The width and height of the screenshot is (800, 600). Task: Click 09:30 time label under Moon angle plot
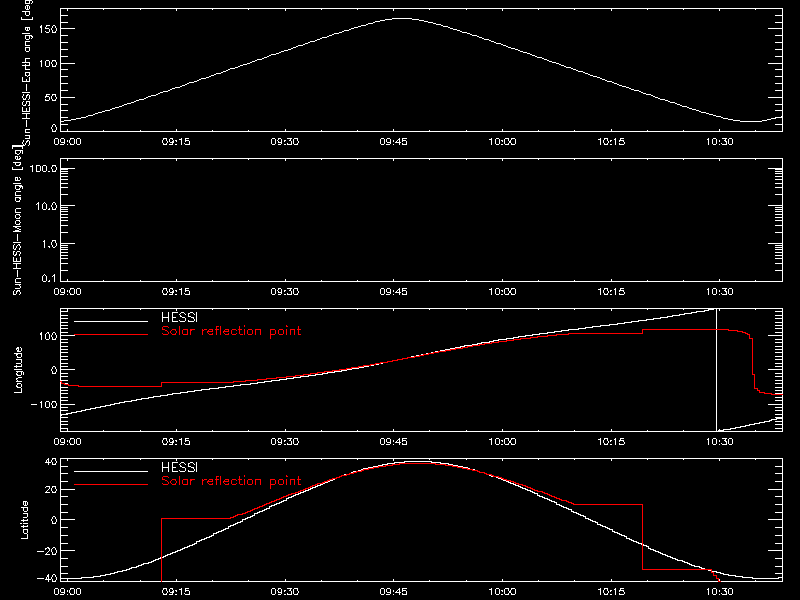pyautogui.click(x=285, y=292)
